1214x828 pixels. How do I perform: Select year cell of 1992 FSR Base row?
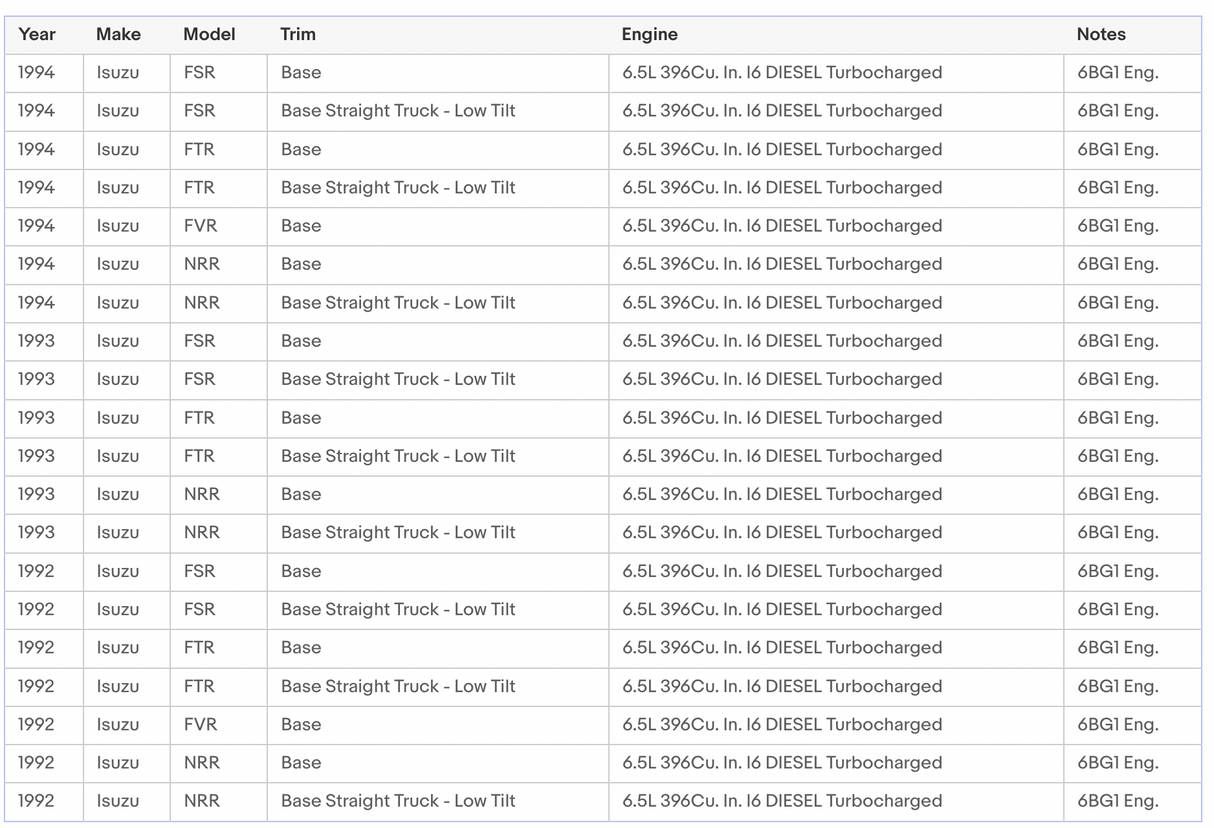[36, 571]
